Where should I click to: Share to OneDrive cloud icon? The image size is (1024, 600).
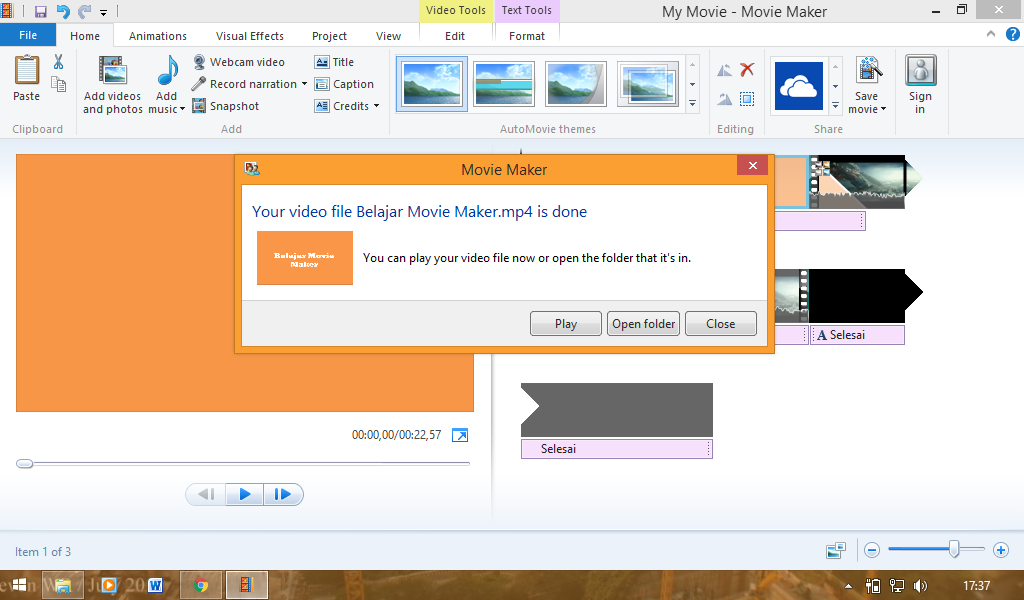click(799, 86)
